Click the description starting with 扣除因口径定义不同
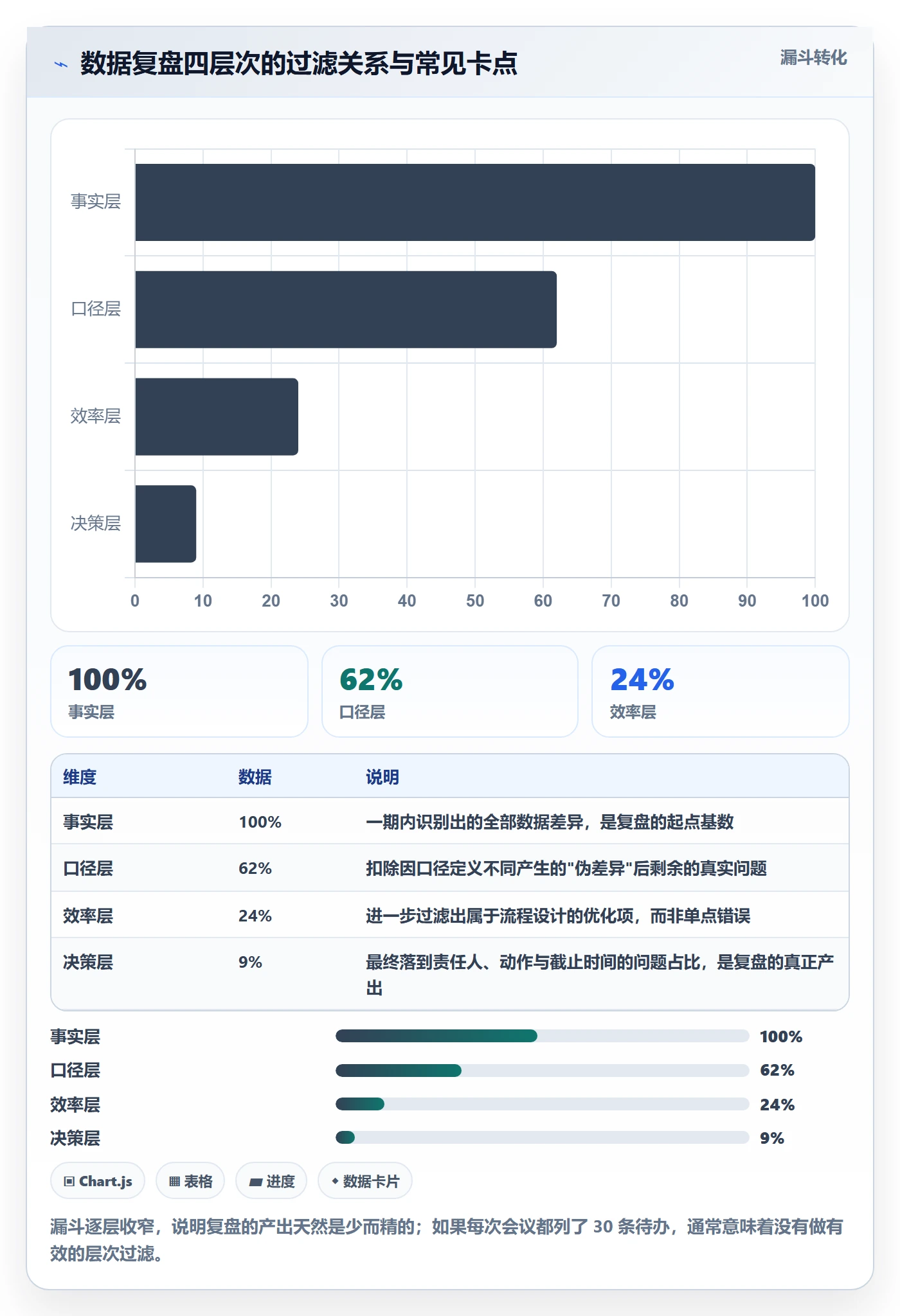This screenshot has width=900, height=1316. 566,868
